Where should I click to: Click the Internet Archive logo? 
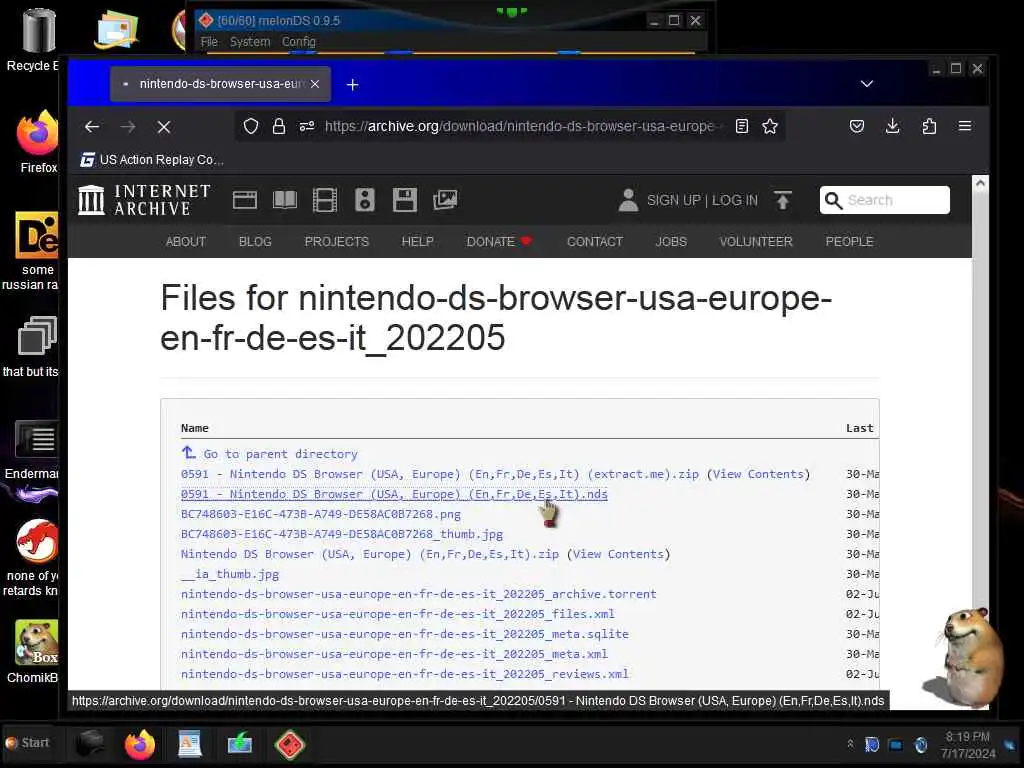[144, 200]
